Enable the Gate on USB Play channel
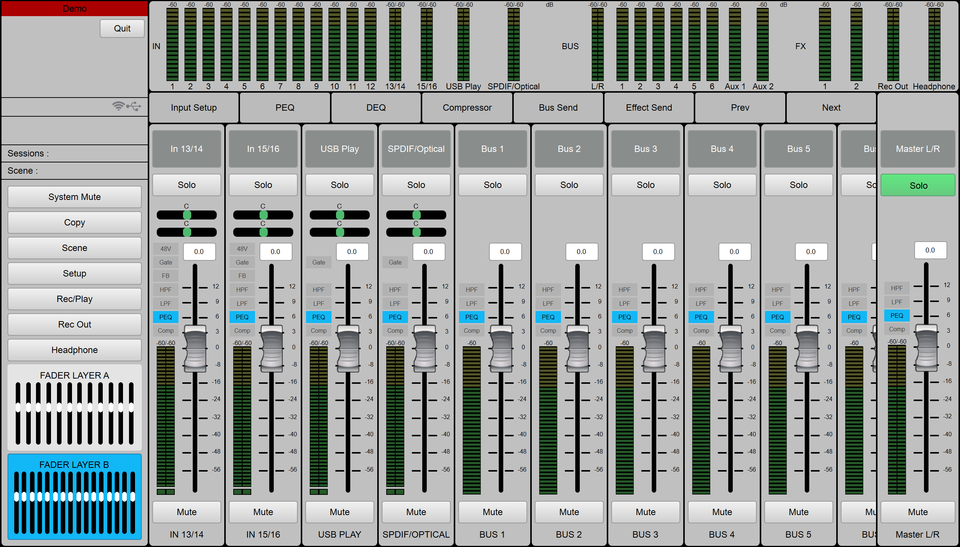 point(318,262)
